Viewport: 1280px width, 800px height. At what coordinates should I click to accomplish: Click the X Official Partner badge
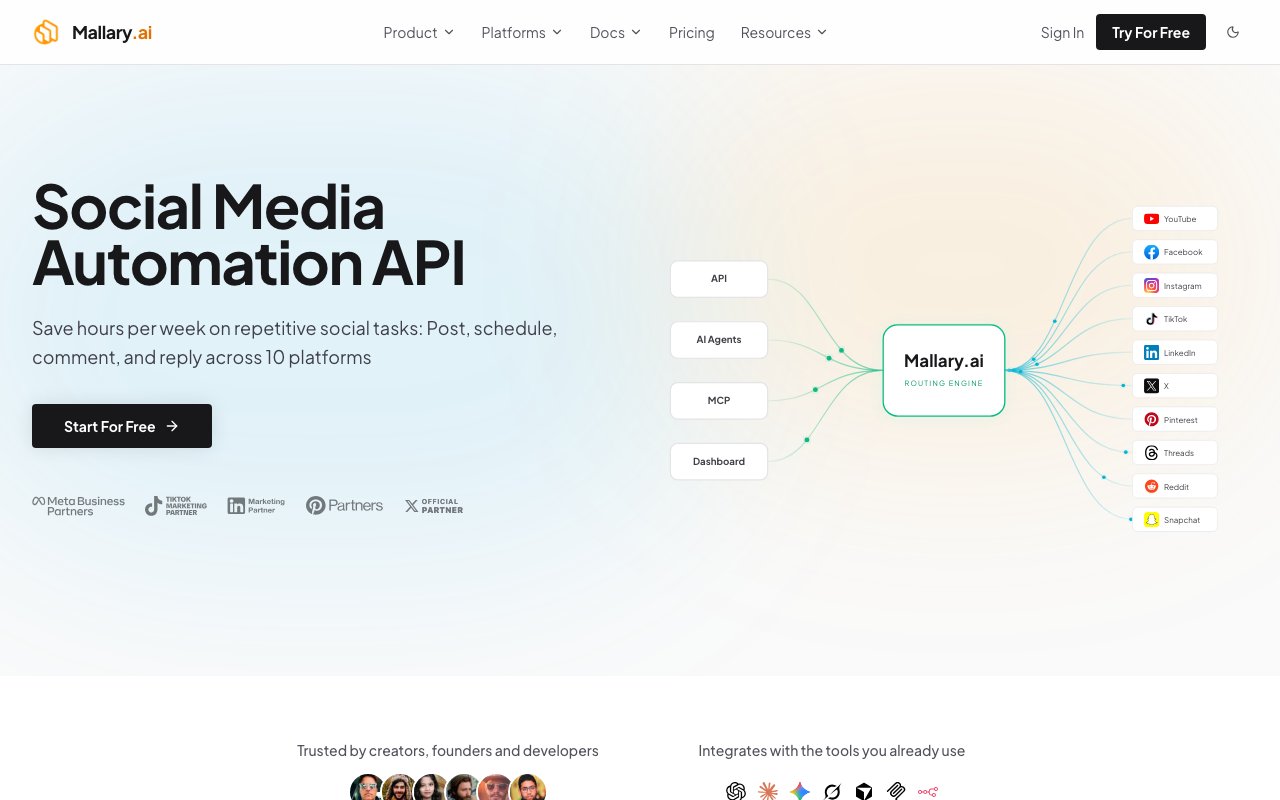click(434, 506)
